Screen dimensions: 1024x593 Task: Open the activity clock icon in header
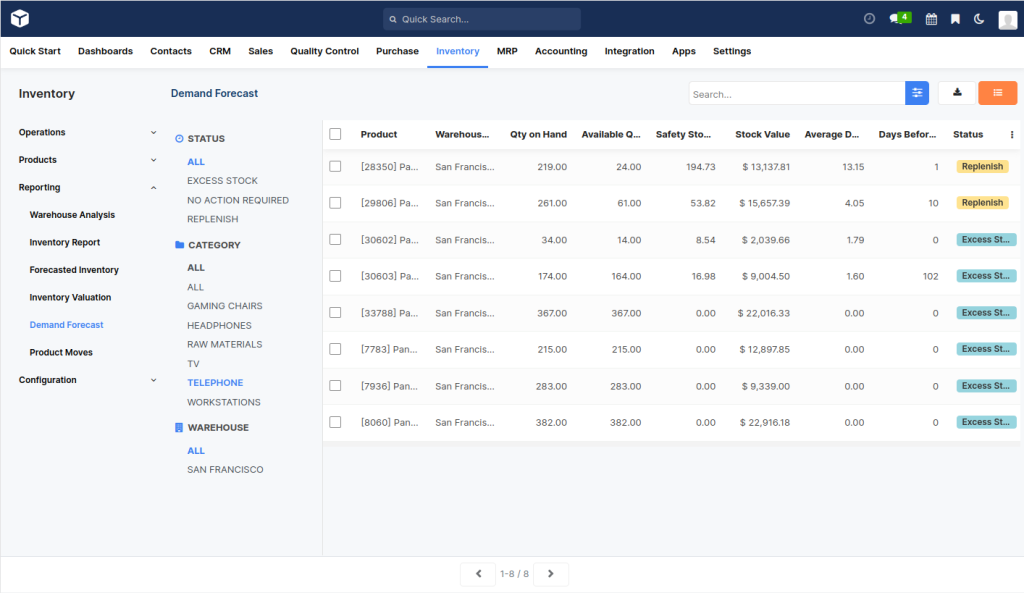point(869,17)
